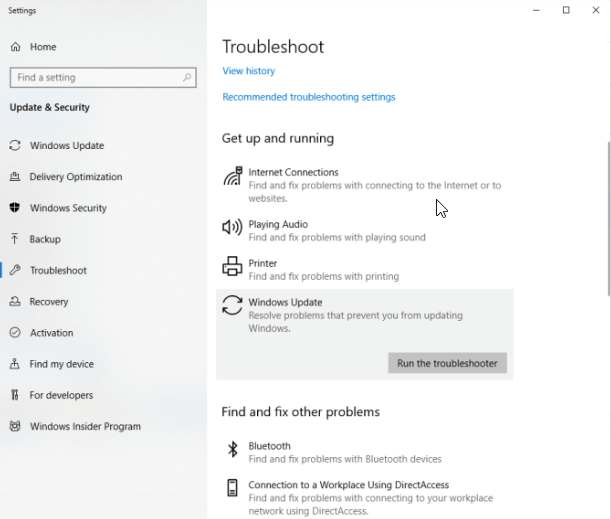Open the For developers page
Screen dimensions: 611x519
point(61,395)
